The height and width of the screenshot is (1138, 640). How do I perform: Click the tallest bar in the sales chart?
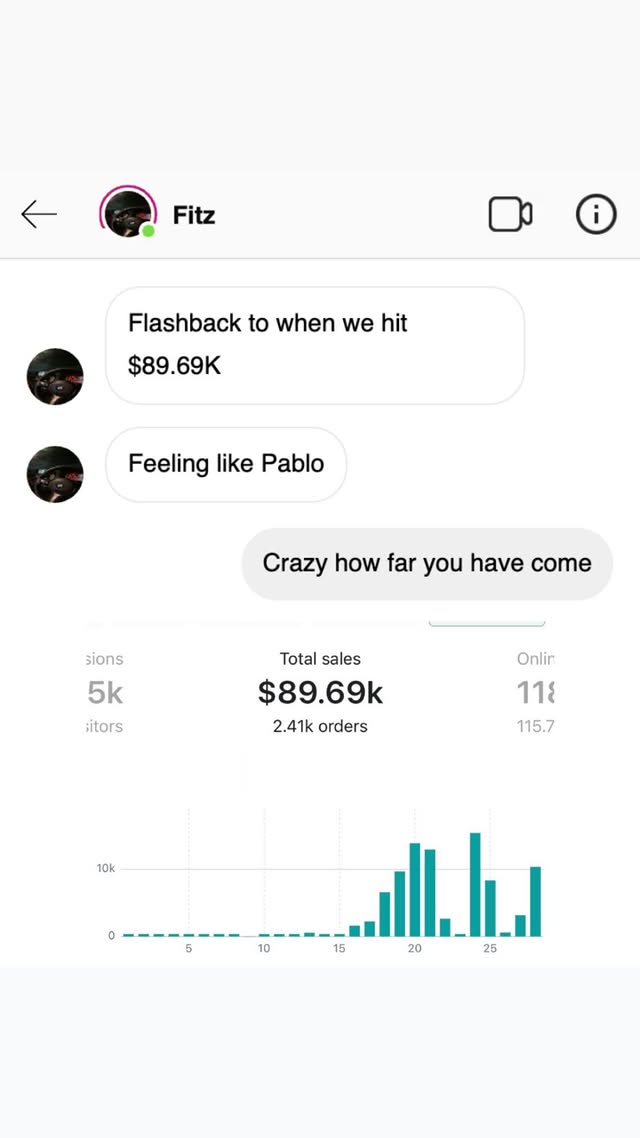[475, 885]
